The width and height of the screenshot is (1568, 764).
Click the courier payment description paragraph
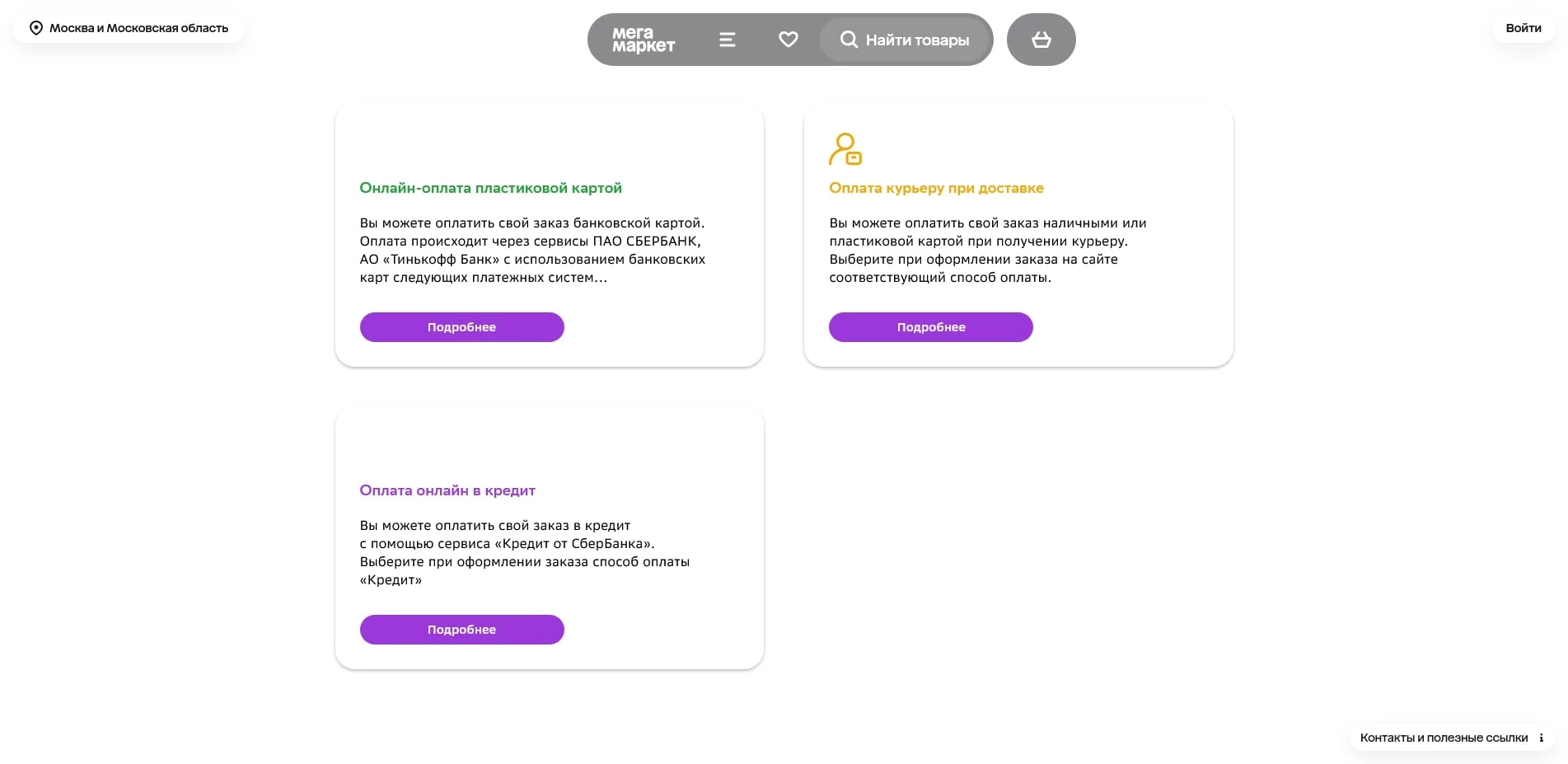(x=987, y=250)
